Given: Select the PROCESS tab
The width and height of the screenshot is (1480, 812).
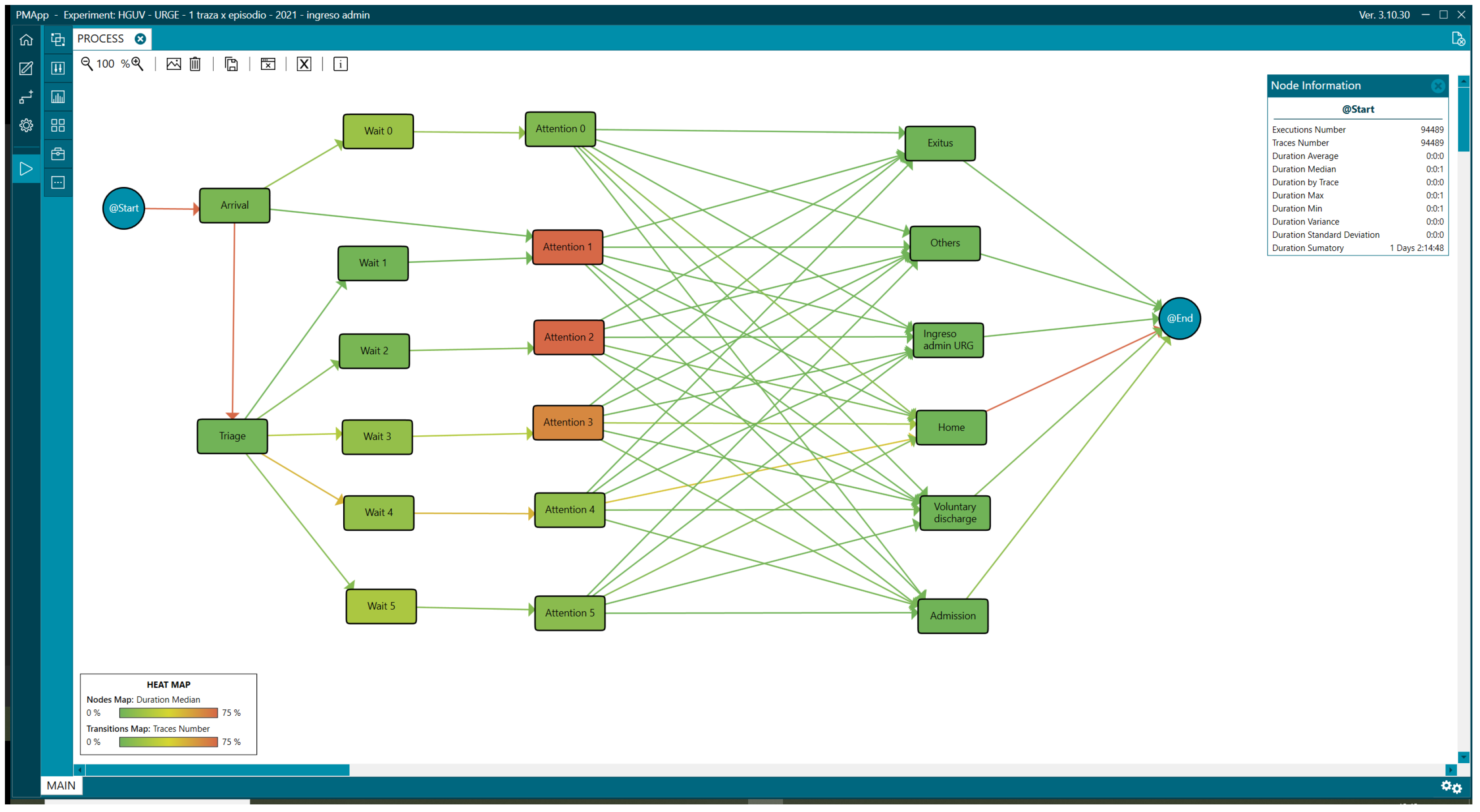Looking at the screenshot, I should [x=101, y=39].
